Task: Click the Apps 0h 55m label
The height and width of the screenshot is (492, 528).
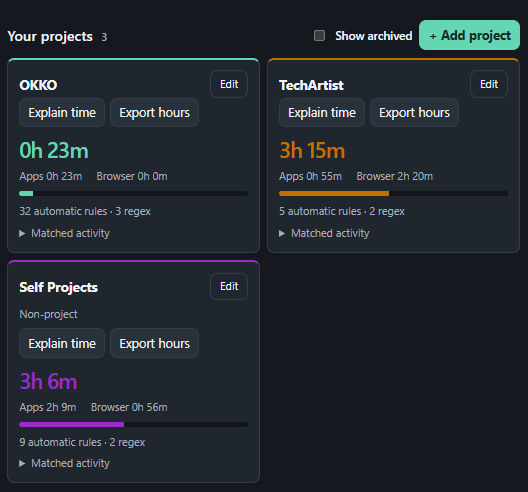Action: (310, 176)
